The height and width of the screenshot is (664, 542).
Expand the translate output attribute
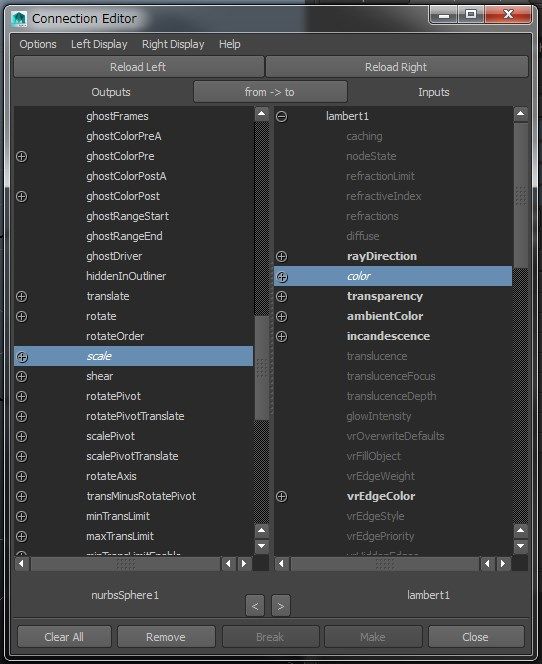tap(22, 296)
